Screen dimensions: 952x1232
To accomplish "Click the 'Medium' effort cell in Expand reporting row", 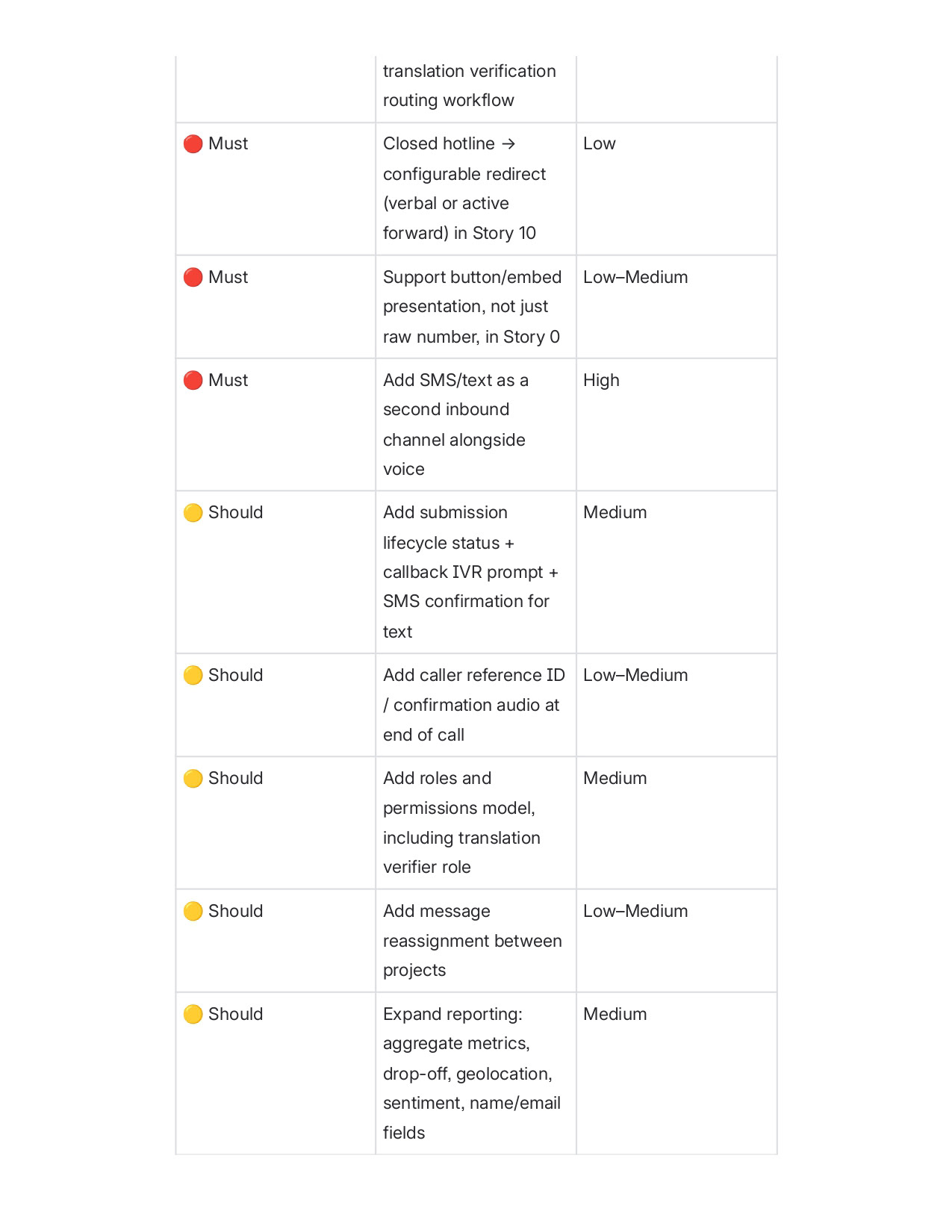I will [x=615, y=1015].
